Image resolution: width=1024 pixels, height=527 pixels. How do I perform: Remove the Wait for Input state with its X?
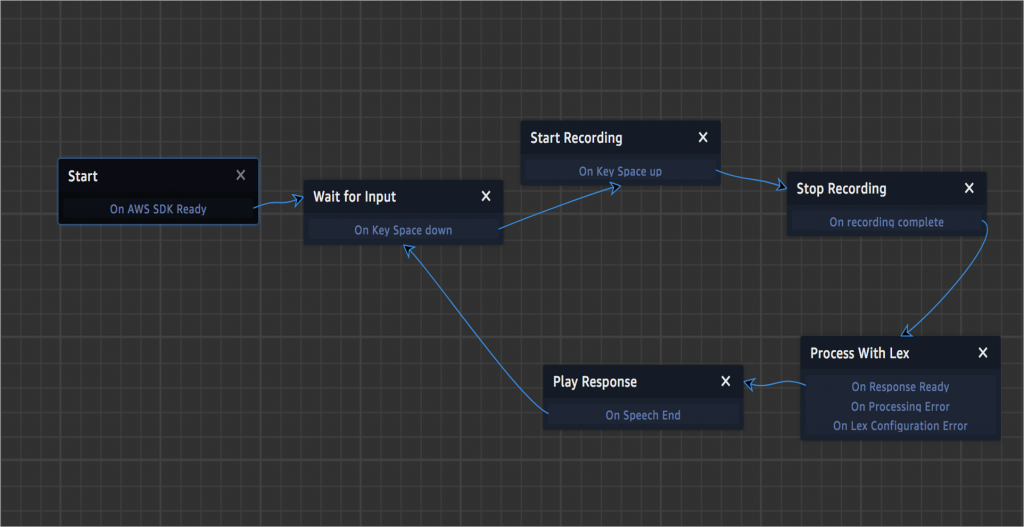coord(486,197)
